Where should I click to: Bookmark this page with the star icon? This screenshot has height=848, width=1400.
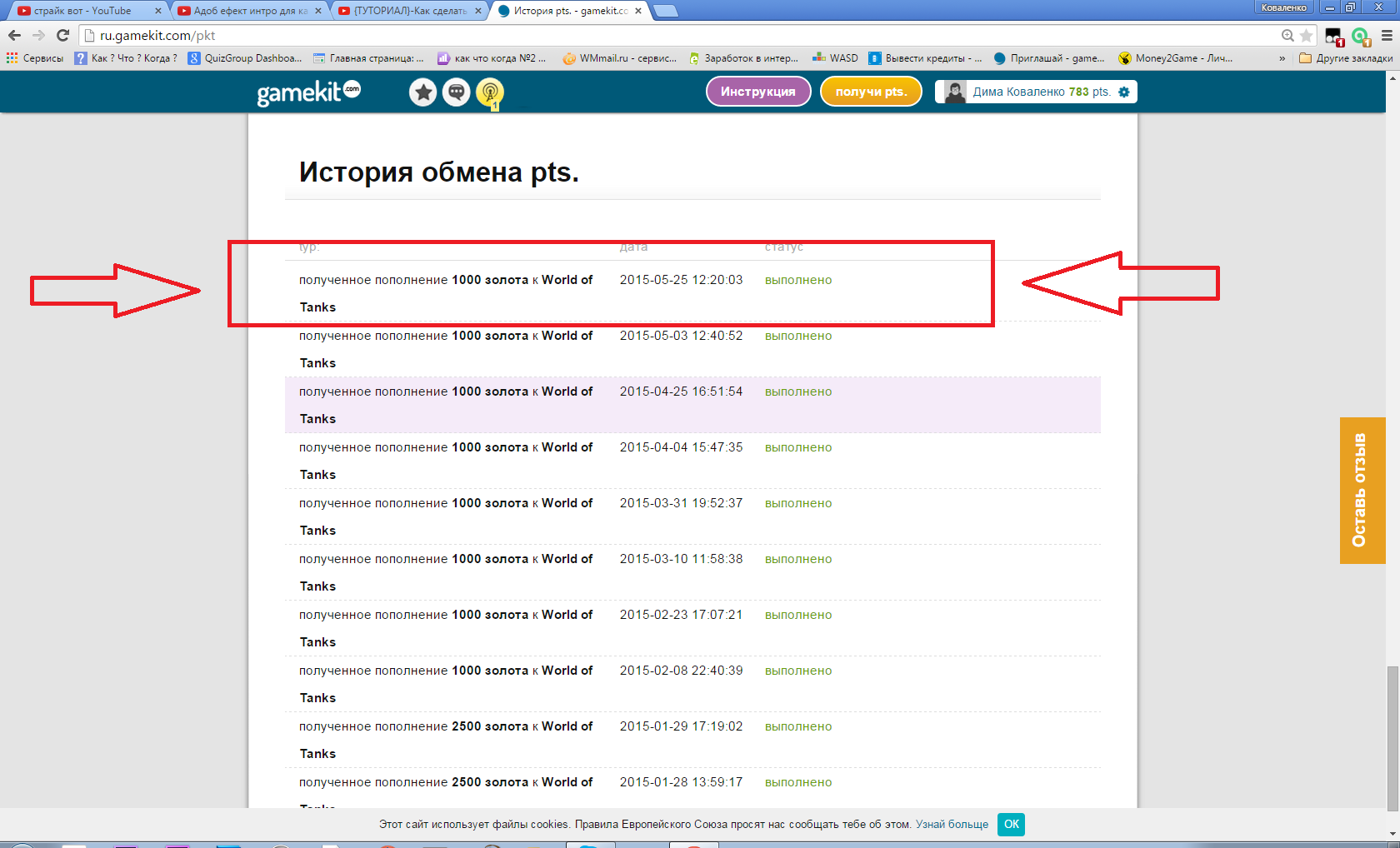pyautogui.click(x=1306, y=35)
